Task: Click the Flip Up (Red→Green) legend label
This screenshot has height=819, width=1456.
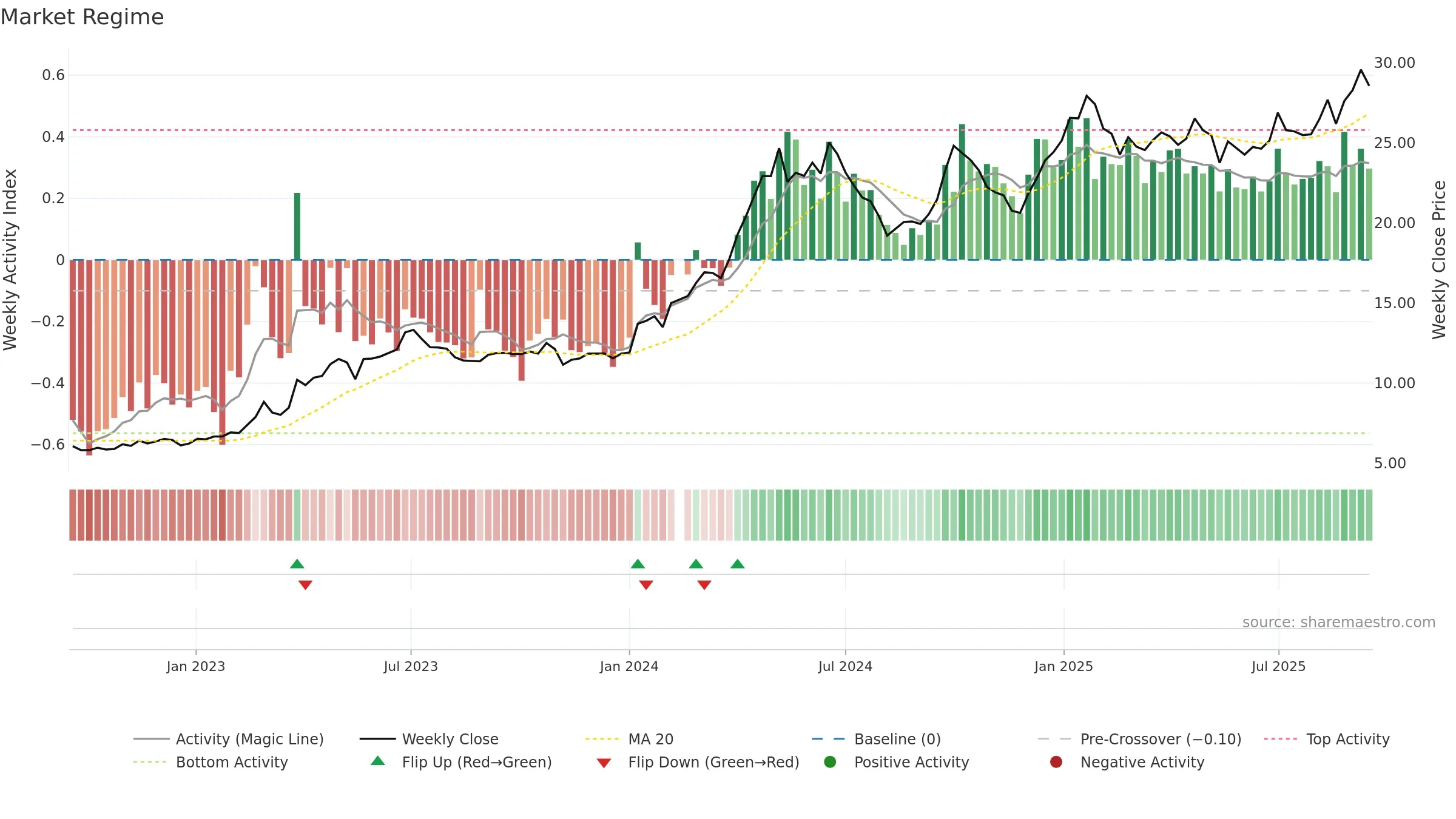Action: pos(477,762)
